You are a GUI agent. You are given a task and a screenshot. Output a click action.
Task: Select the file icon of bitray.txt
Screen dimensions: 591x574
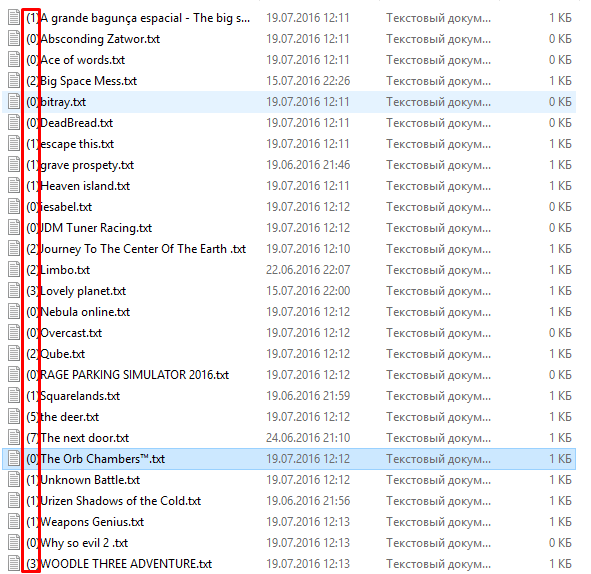pyautogui.click(x=14, y=102)
